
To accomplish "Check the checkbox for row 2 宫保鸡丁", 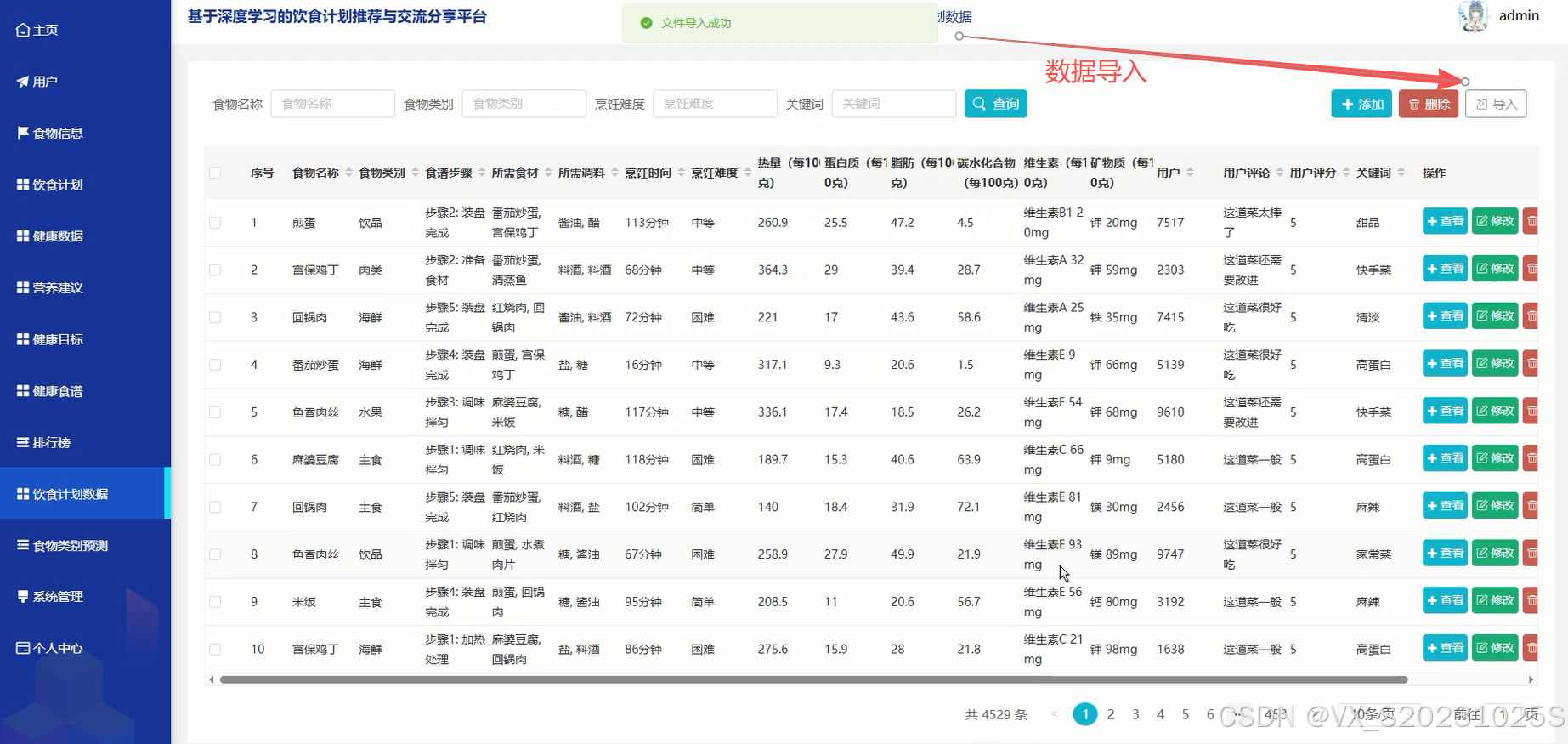I will coord(215,270).
